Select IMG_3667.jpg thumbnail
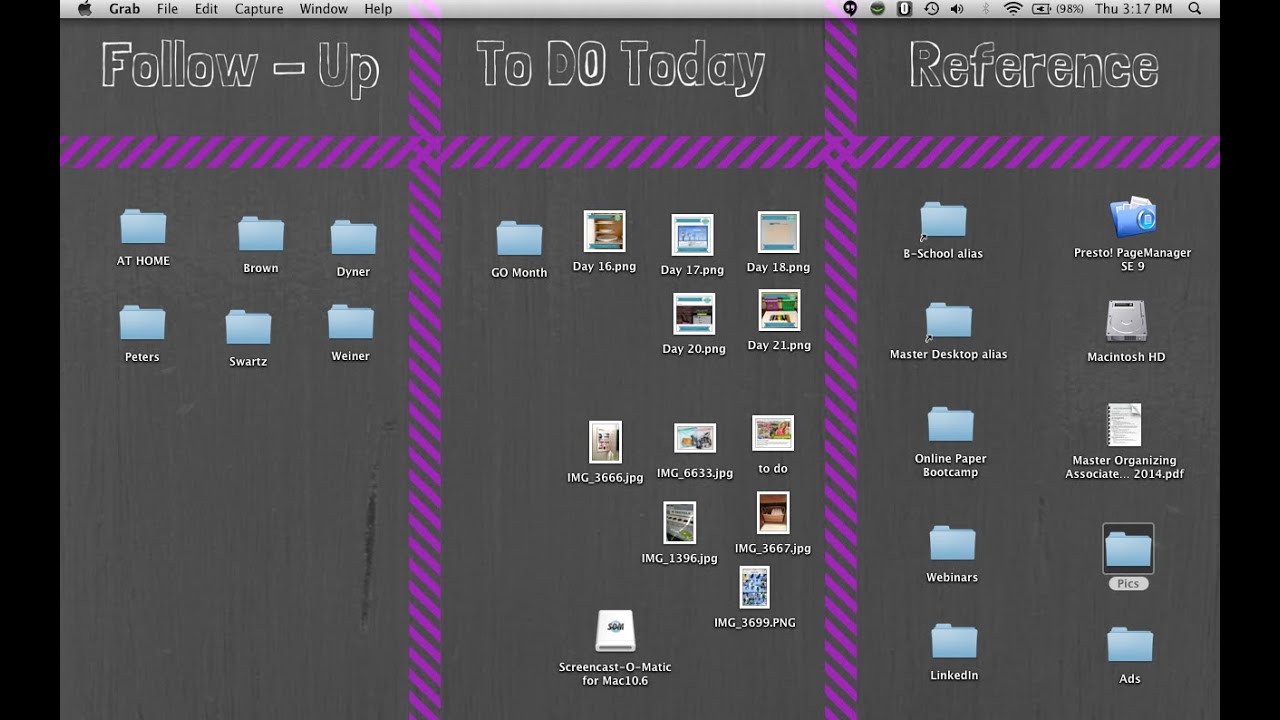Image resolution: width=1280 pixels, height=720 pixels. coord(773,514)
